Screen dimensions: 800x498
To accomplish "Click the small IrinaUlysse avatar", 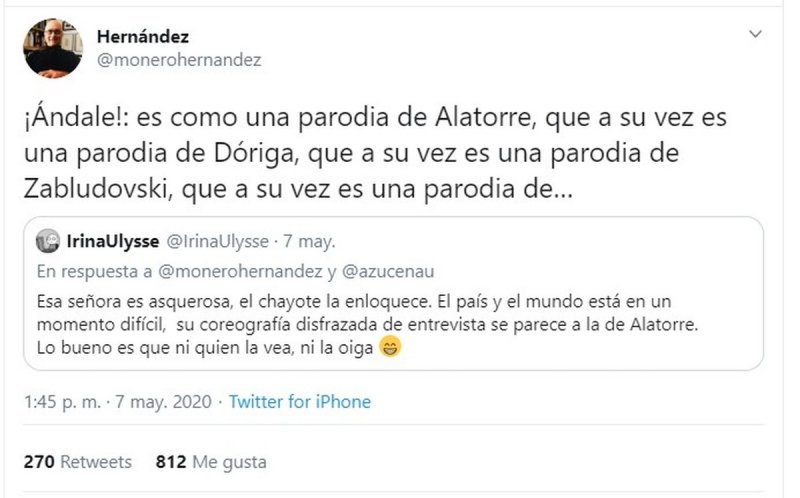I will pyautogui.click(x=47, y=241).
